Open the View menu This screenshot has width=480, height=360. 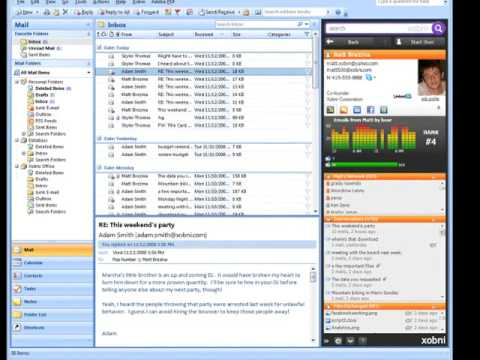tap(51, 2)
